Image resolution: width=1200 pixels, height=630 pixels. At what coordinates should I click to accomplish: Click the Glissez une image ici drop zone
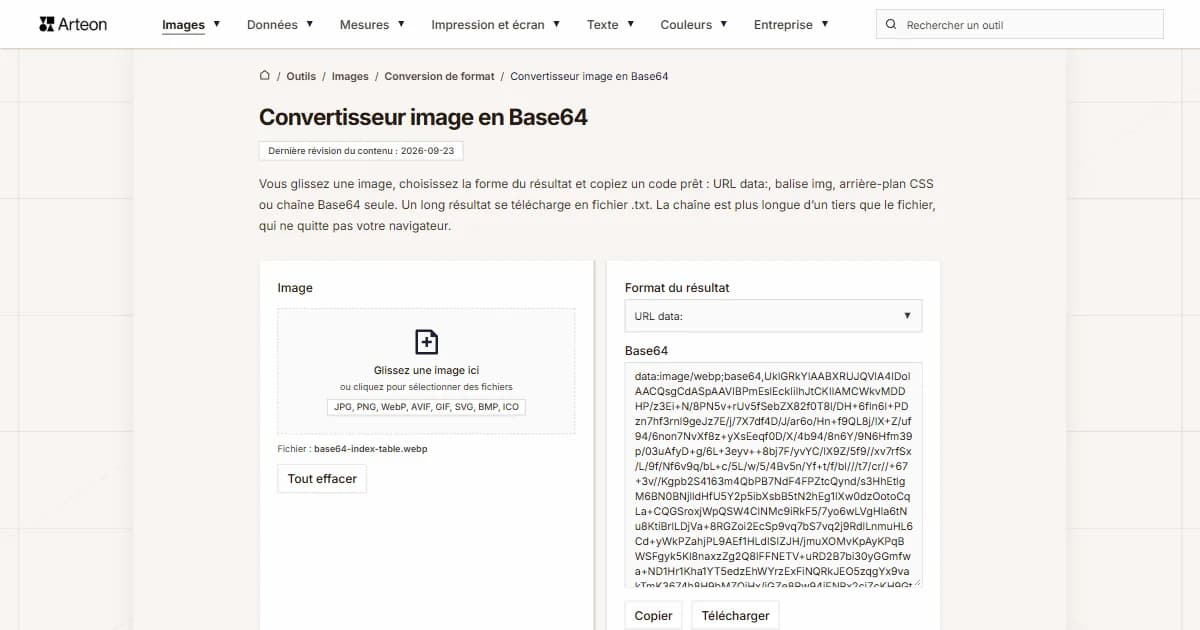[426, 371]
